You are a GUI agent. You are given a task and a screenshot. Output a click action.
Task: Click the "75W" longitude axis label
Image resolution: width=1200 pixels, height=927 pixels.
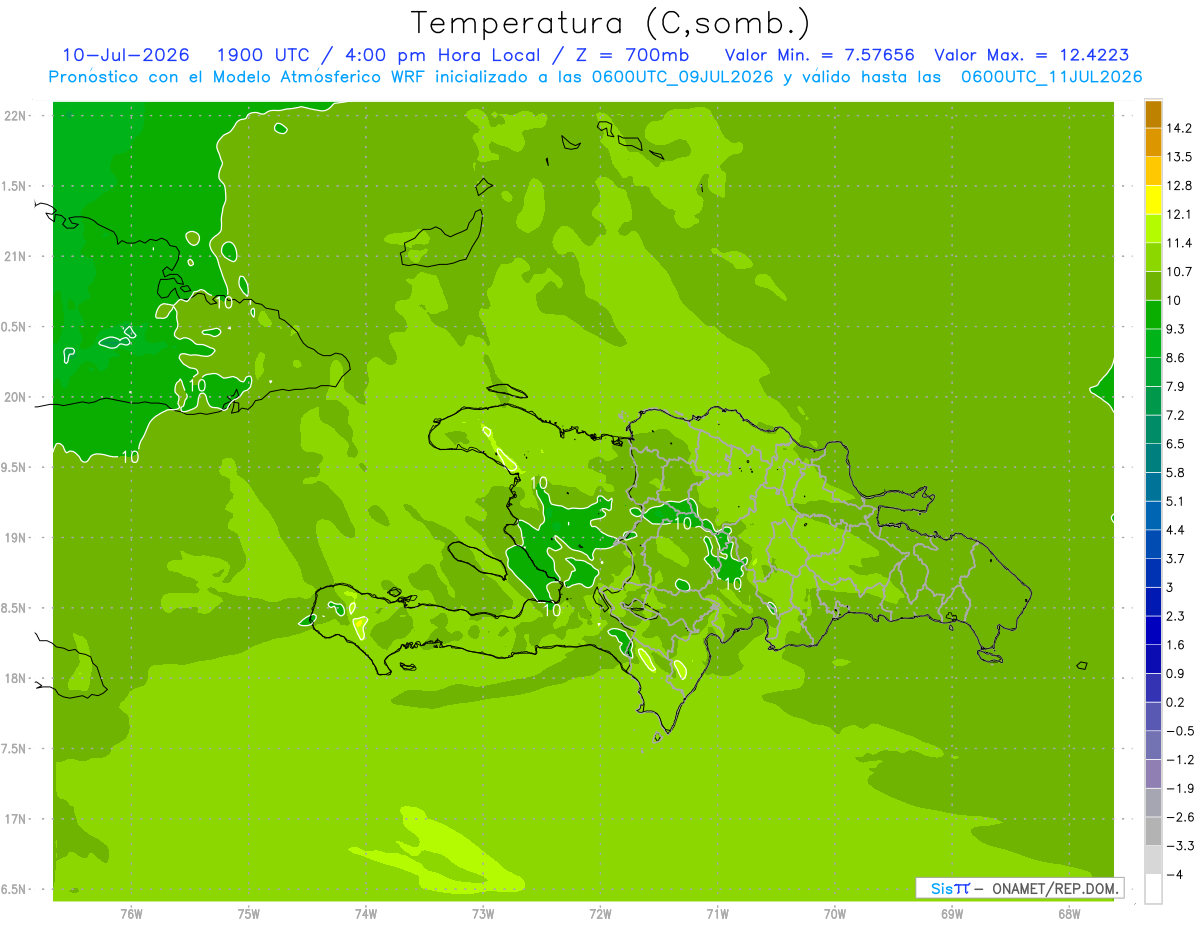pos(248,914)
